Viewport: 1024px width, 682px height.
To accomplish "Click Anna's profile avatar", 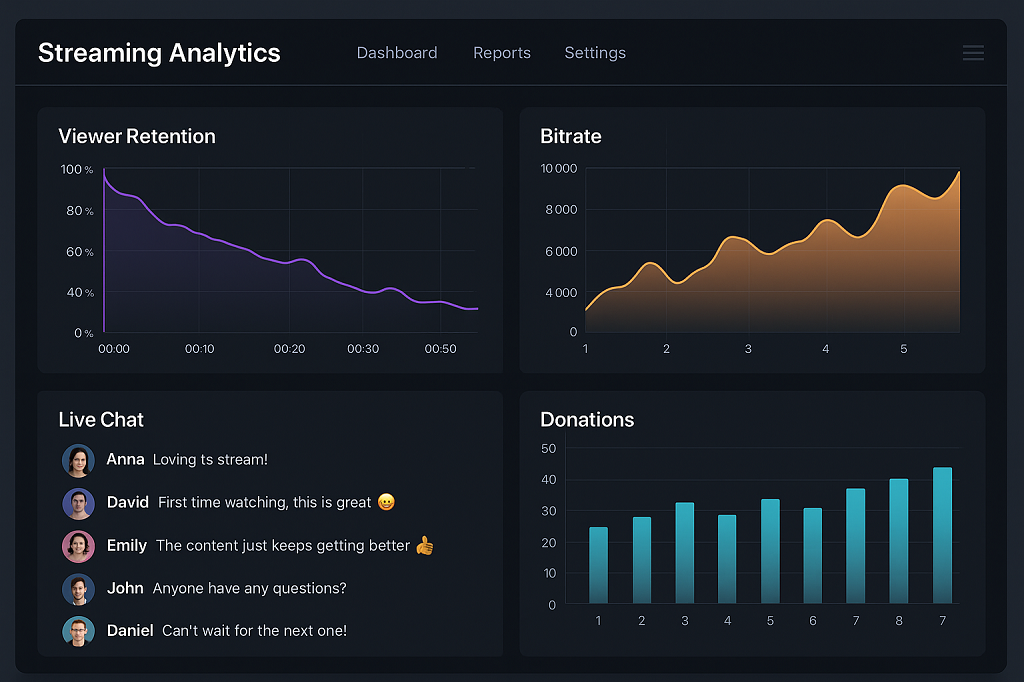I will (78, 460).
